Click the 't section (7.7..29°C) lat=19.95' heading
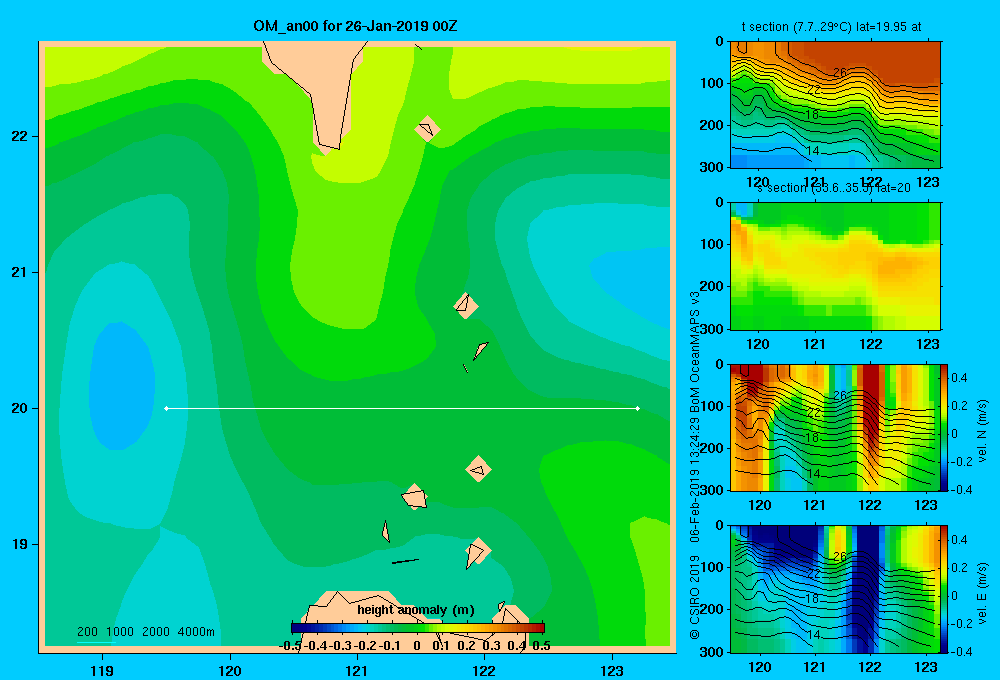This screenshot has width=1000, height=680. [831, 27]
